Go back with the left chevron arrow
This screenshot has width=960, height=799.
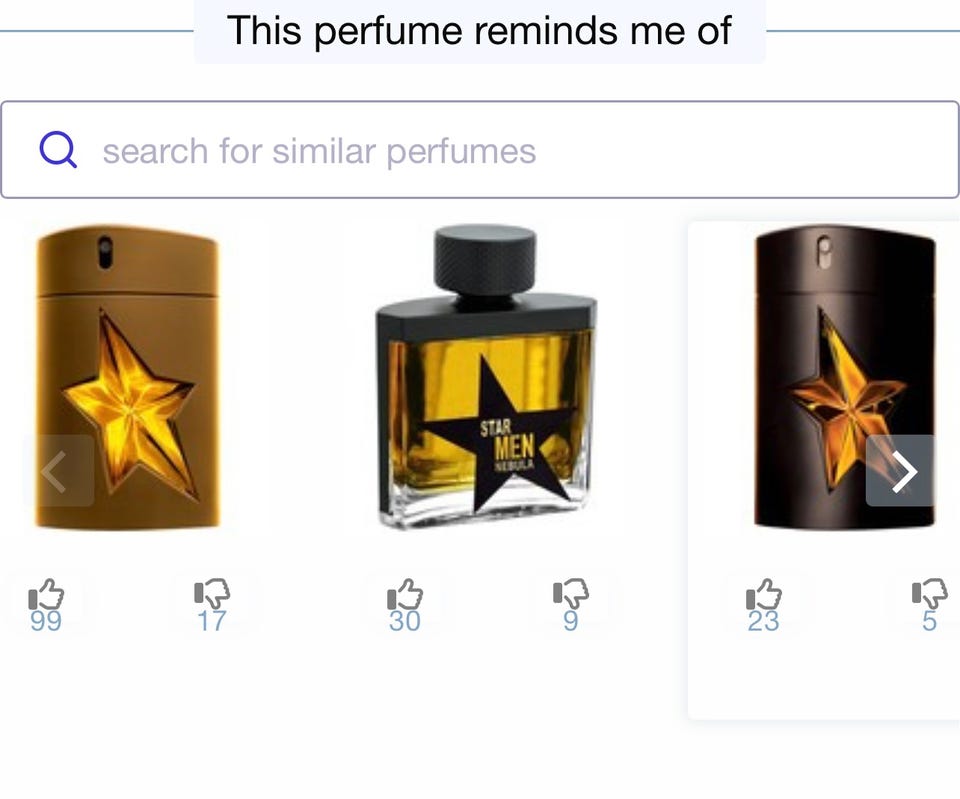(x=59, y=471)
